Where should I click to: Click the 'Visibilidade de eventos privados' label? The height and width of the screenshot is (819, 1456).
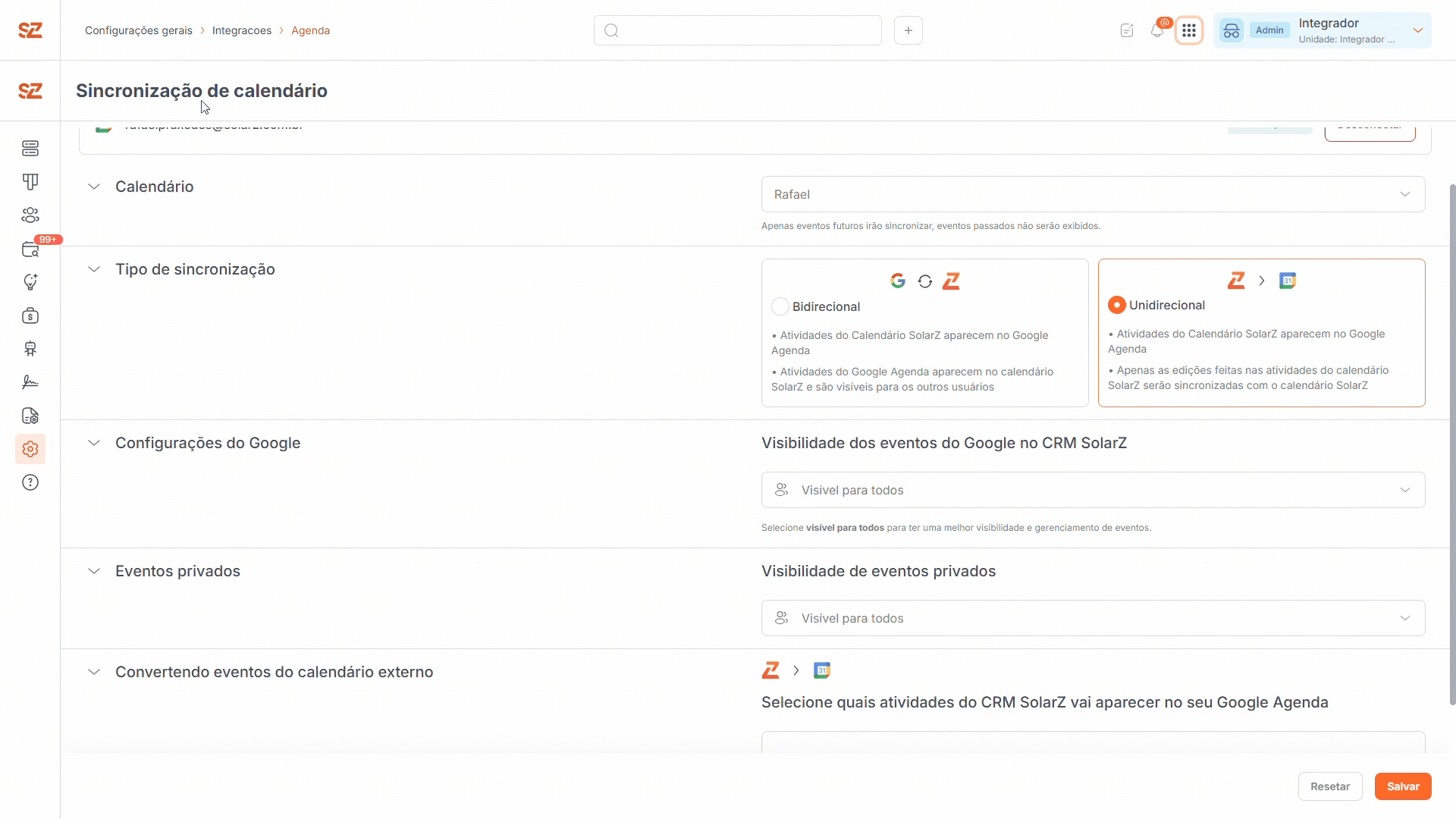coord(878,571)
